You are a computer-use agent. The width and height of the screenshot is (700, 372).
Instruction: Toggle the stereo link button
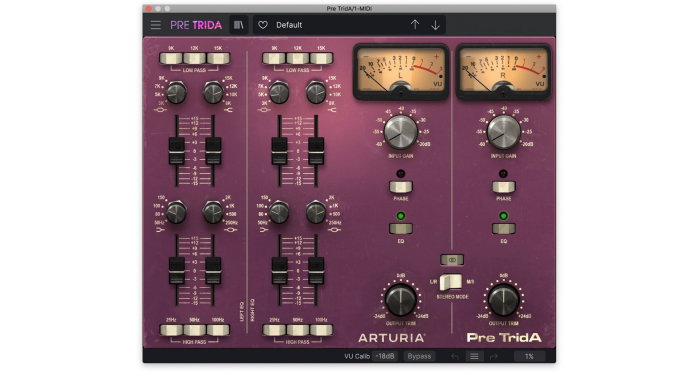coord(452,259)
